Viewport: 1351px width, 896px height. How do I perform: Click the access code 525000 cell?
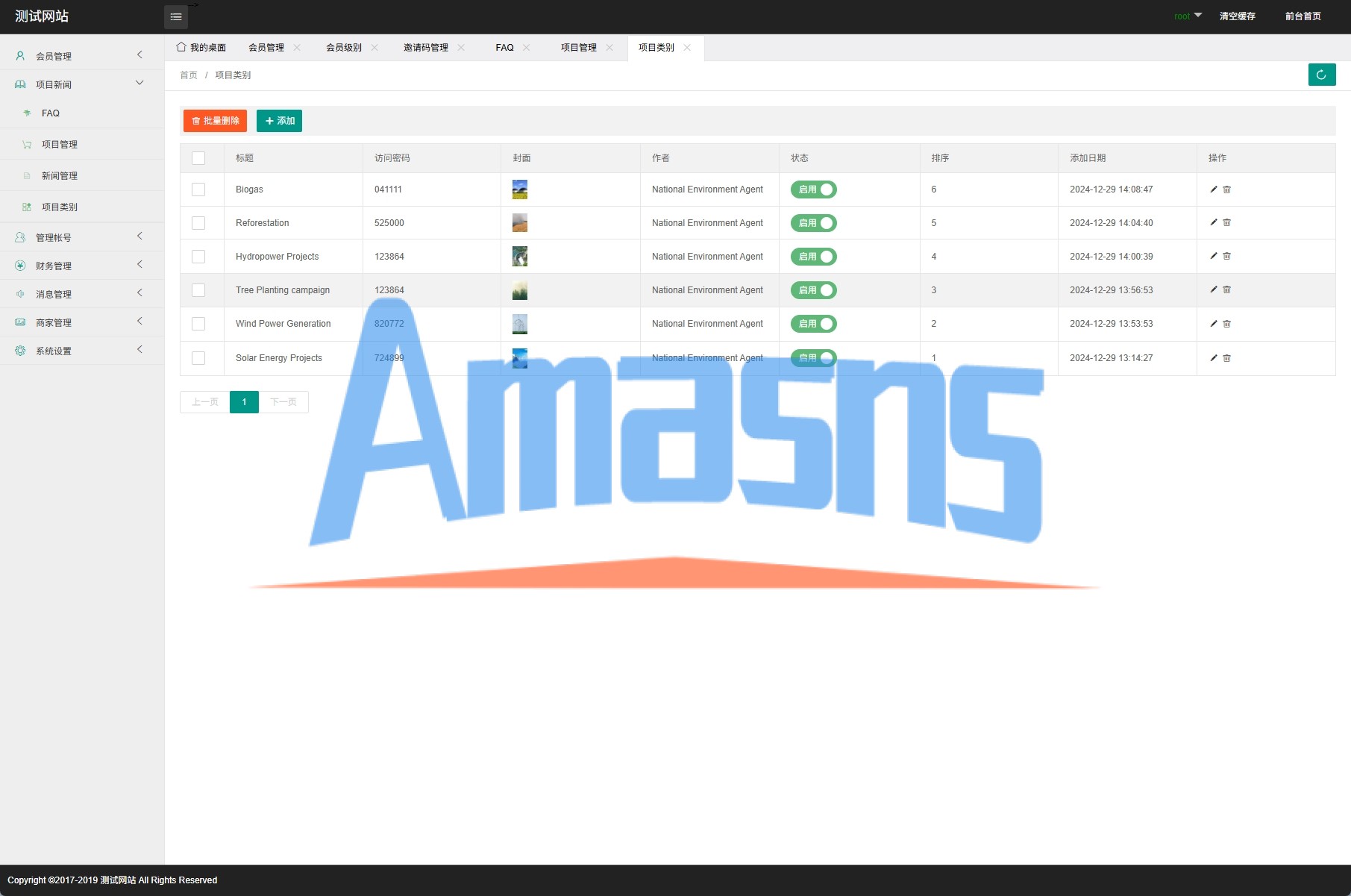(389, 223)
